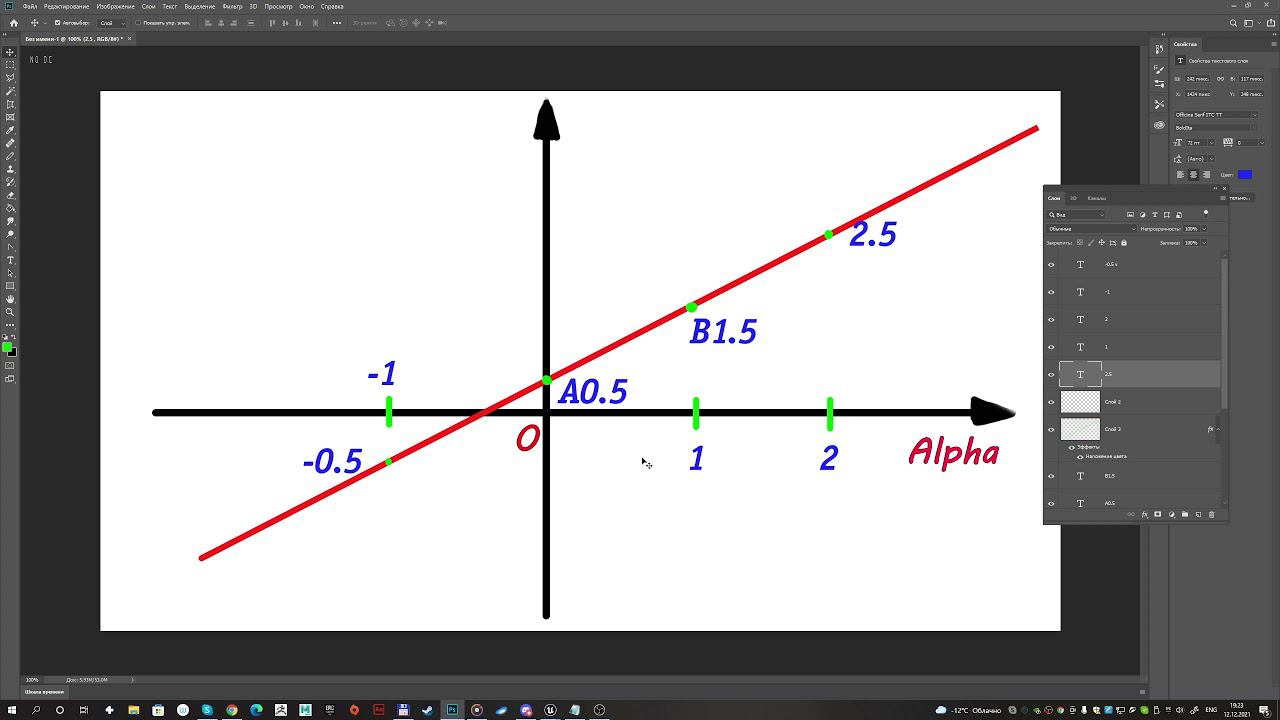Select the Eyedropper tool
The image size is (1280, 720).
[x=10, y=130]
